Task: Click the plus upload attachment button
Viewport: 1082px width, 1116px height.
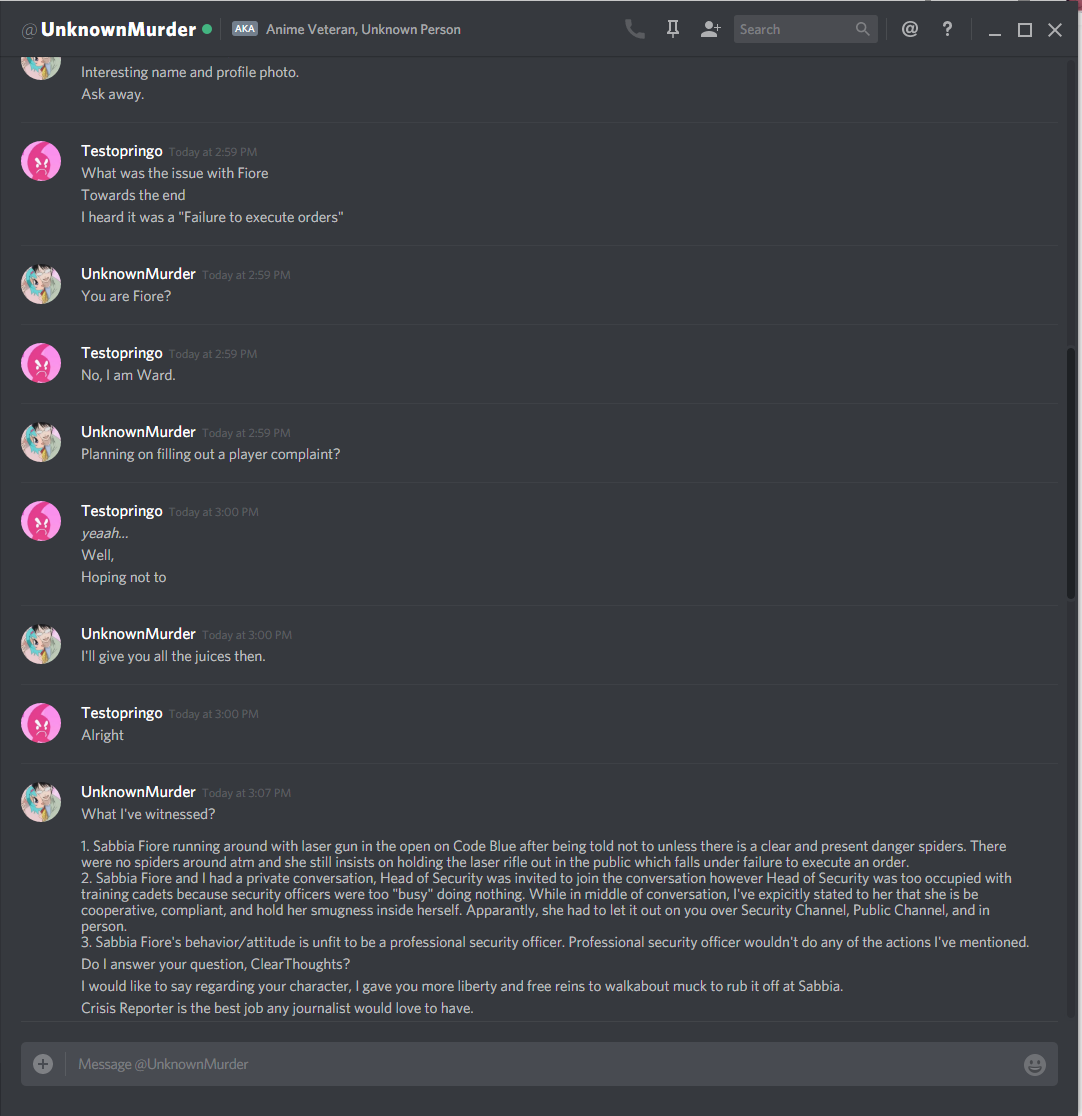Action: (x=43, y=1063)
